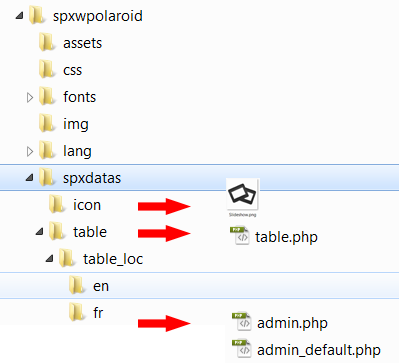Click the admin.php file icon
The image size is (399, 363).
(241, 321)
